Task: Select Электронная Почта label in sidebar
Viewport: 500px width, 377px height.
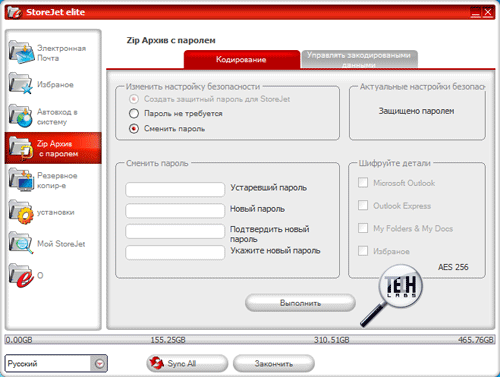Action: click(x=61, y=53)
